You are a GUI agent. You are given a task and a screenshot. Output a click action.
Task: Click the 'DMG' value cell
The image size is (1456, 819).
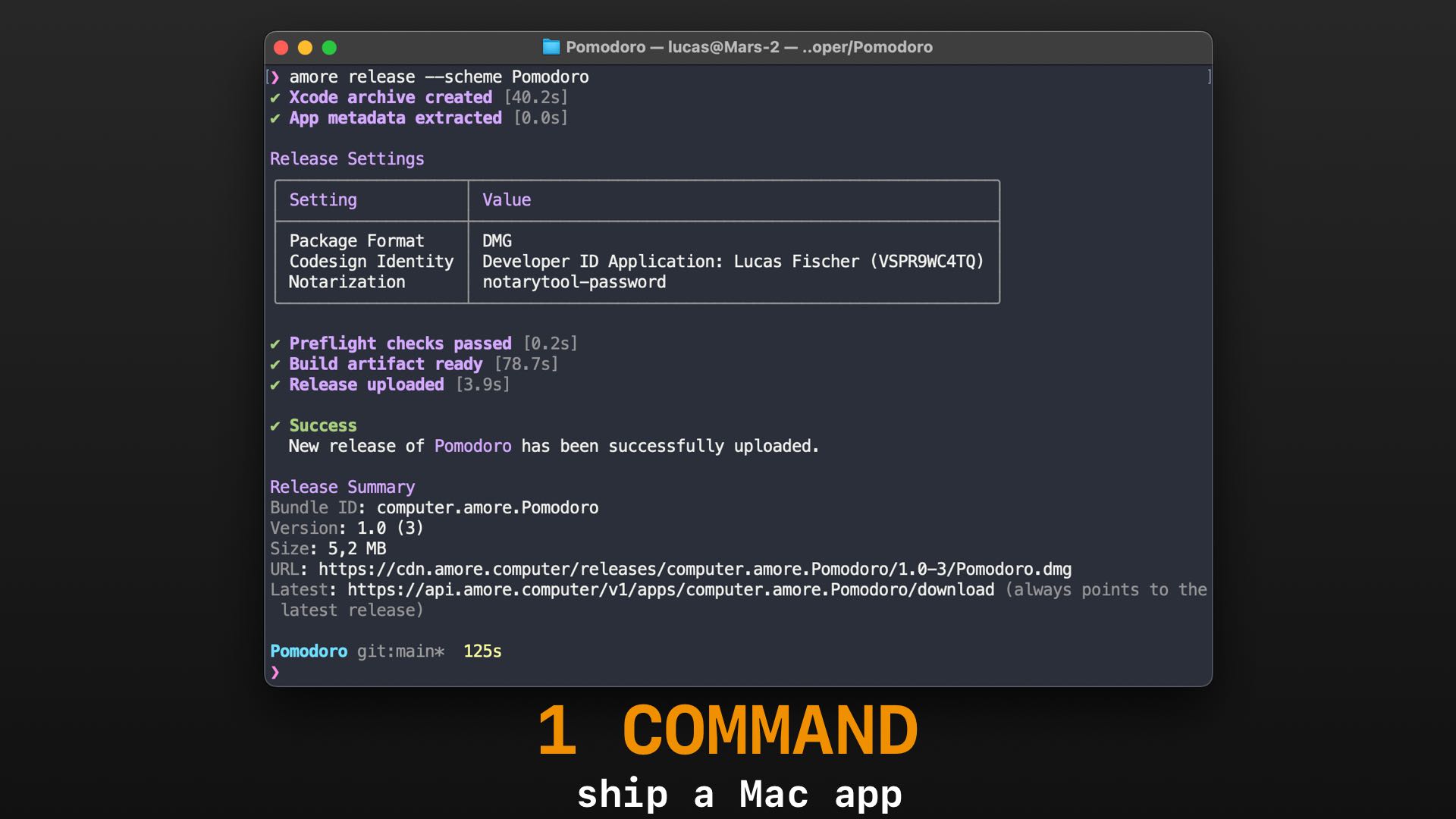[x=497, y=240]
